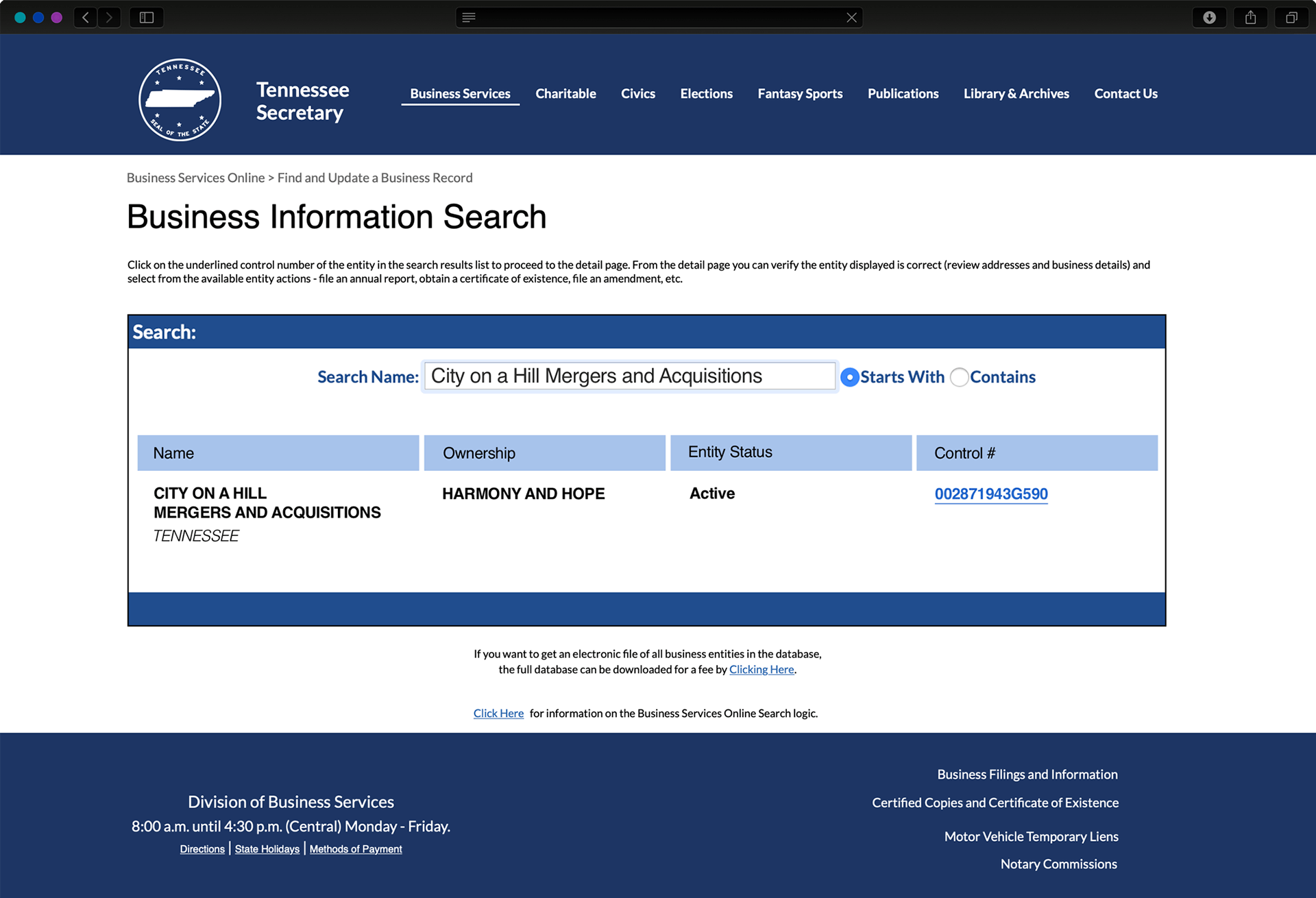Click the Search Name input field
Viewport: 1316px width, 898px height.
629,376
